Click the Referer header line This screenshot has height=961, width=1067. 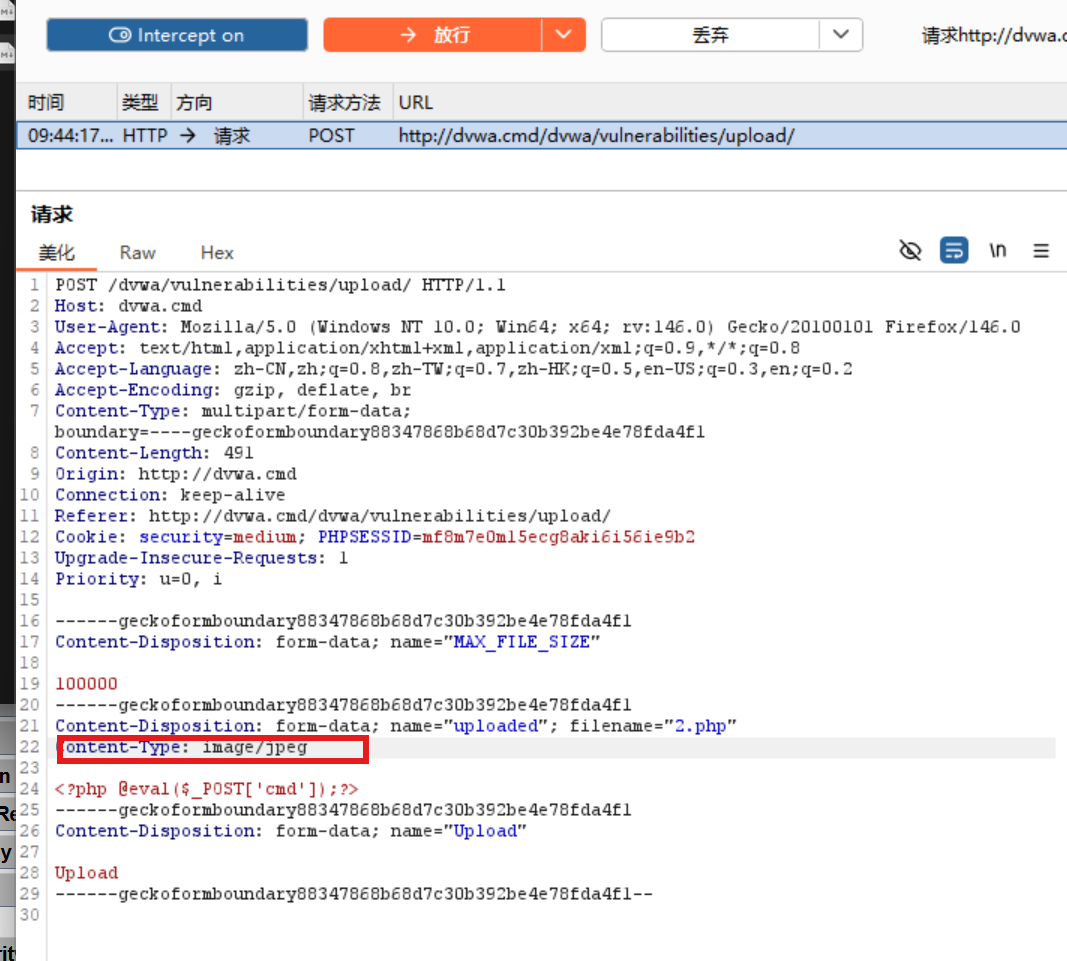[333, 516]
